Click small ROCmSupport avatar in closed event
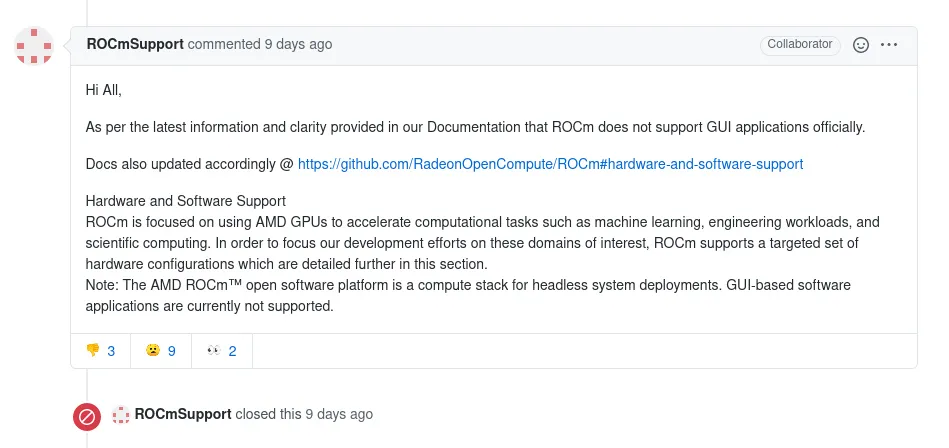 pos(121,414)
